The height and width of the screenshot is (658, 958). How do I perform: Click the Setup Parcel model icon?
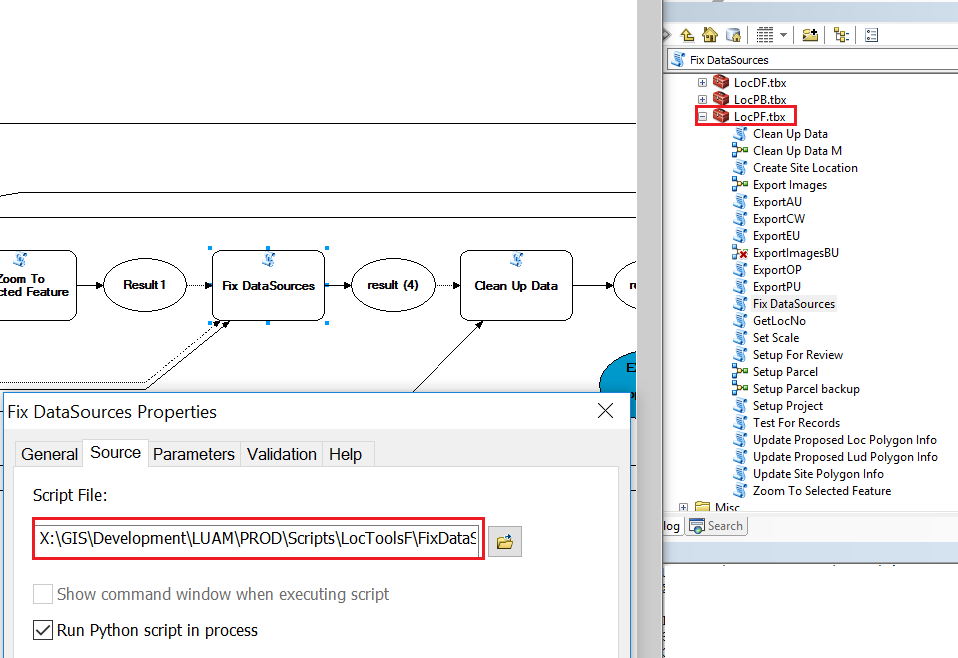740,372
